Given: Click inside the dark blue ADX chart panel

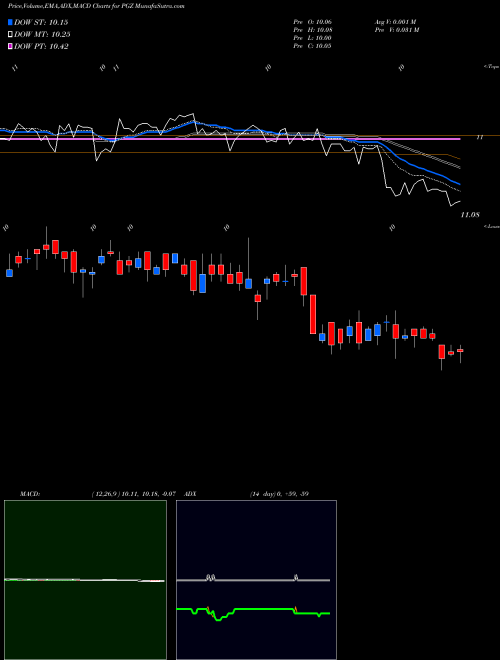Looking at the screenshot, I should click(256, 580).
